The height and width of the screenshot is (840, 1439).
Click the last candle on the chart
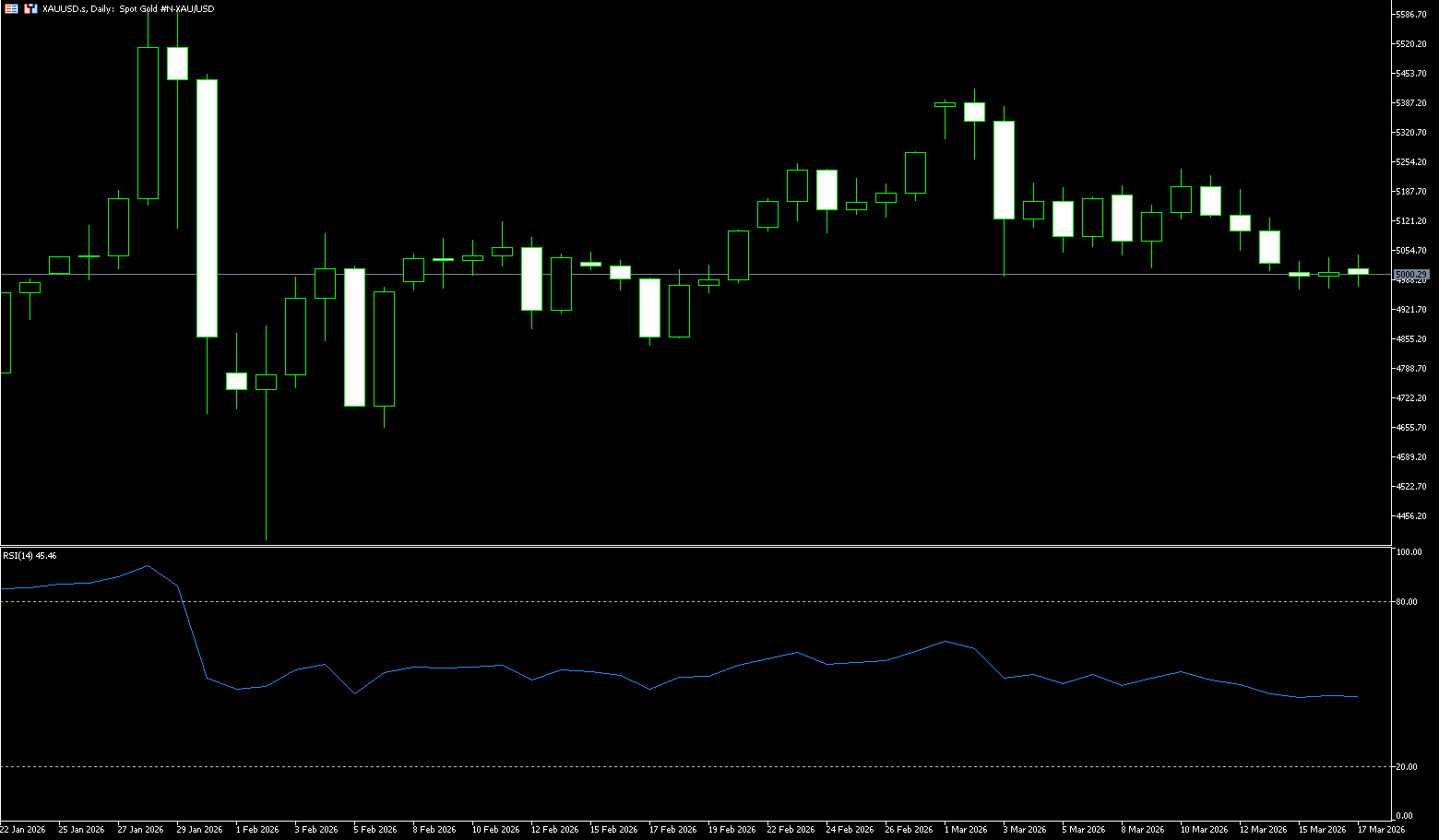(x=1358, y=271)
